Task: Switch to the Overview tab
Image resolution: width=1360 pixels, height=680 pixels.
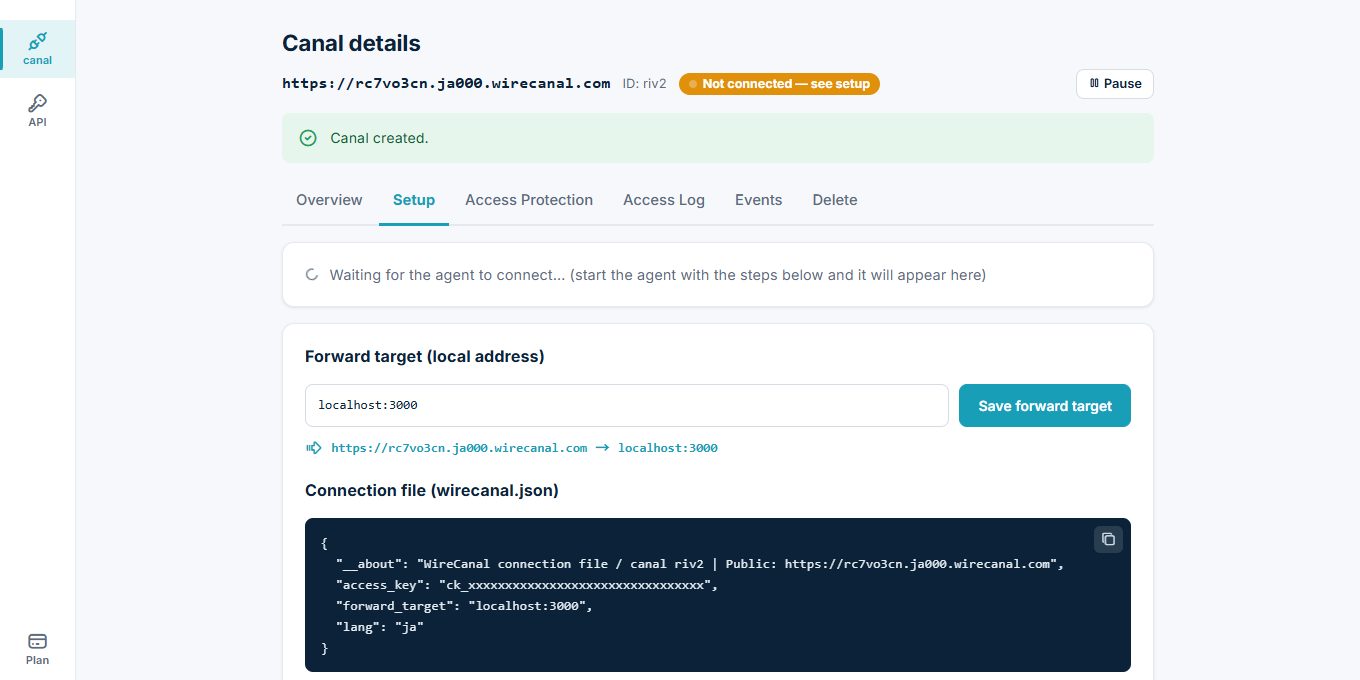Action: [x=329, y=200]
